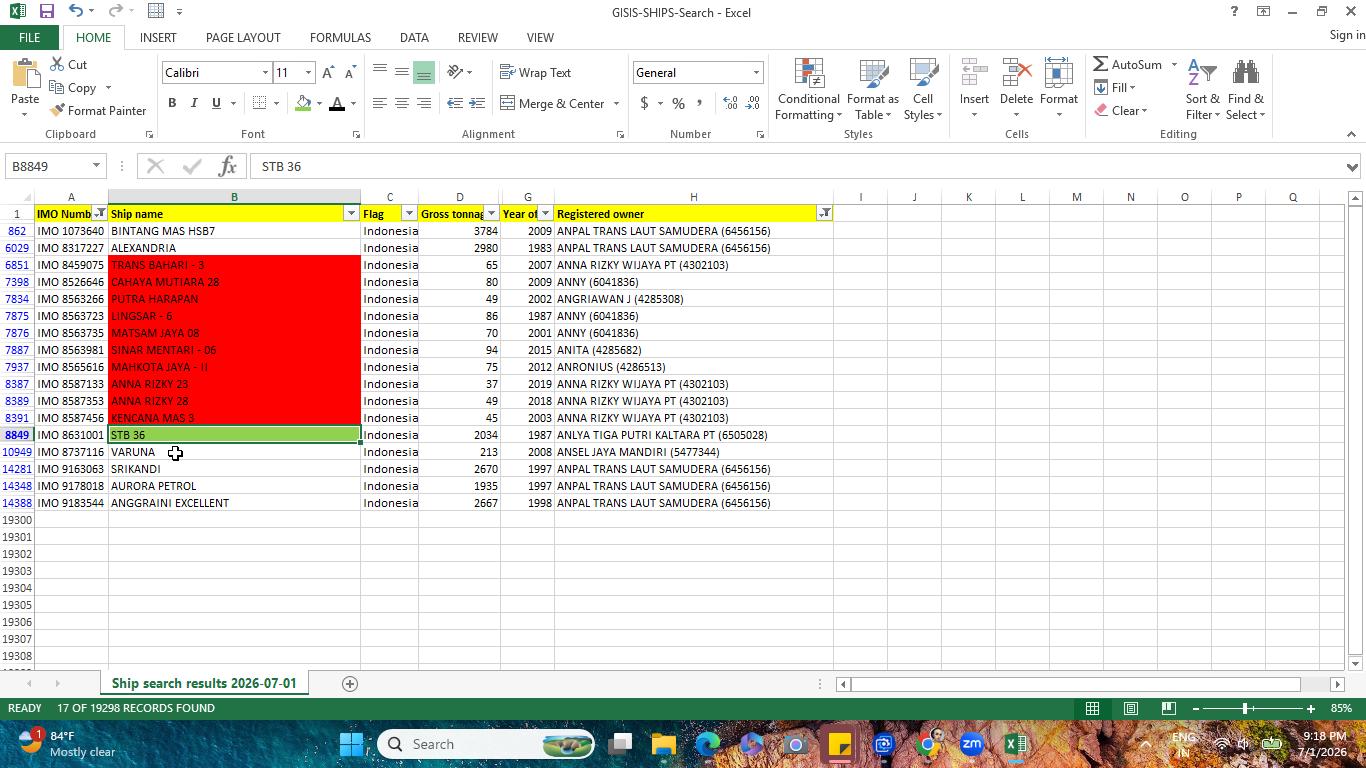Increase font size with the large A

pyautogui.click(x=328, y=73)
